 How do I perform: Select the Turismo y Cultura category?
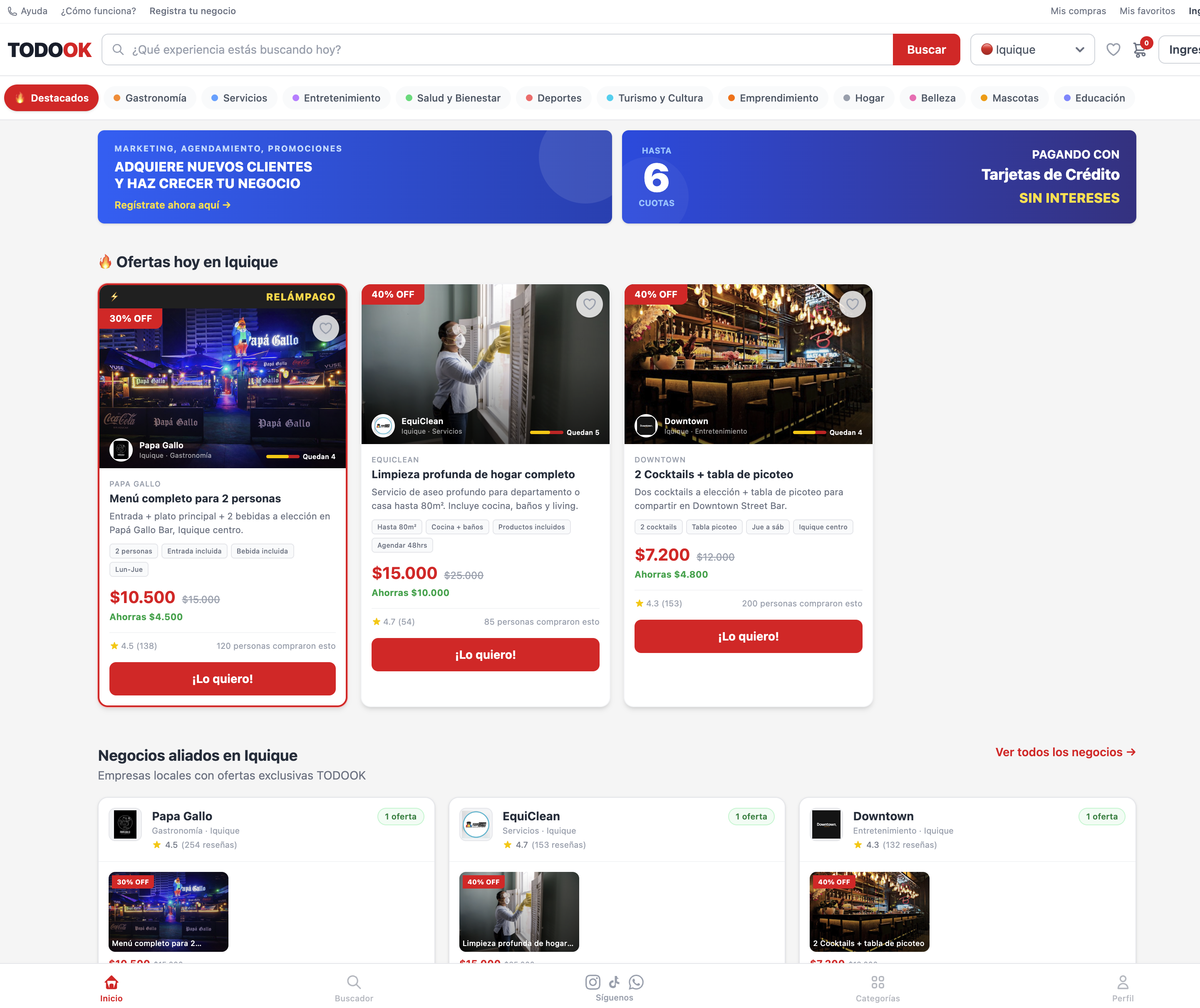(655, 98)
